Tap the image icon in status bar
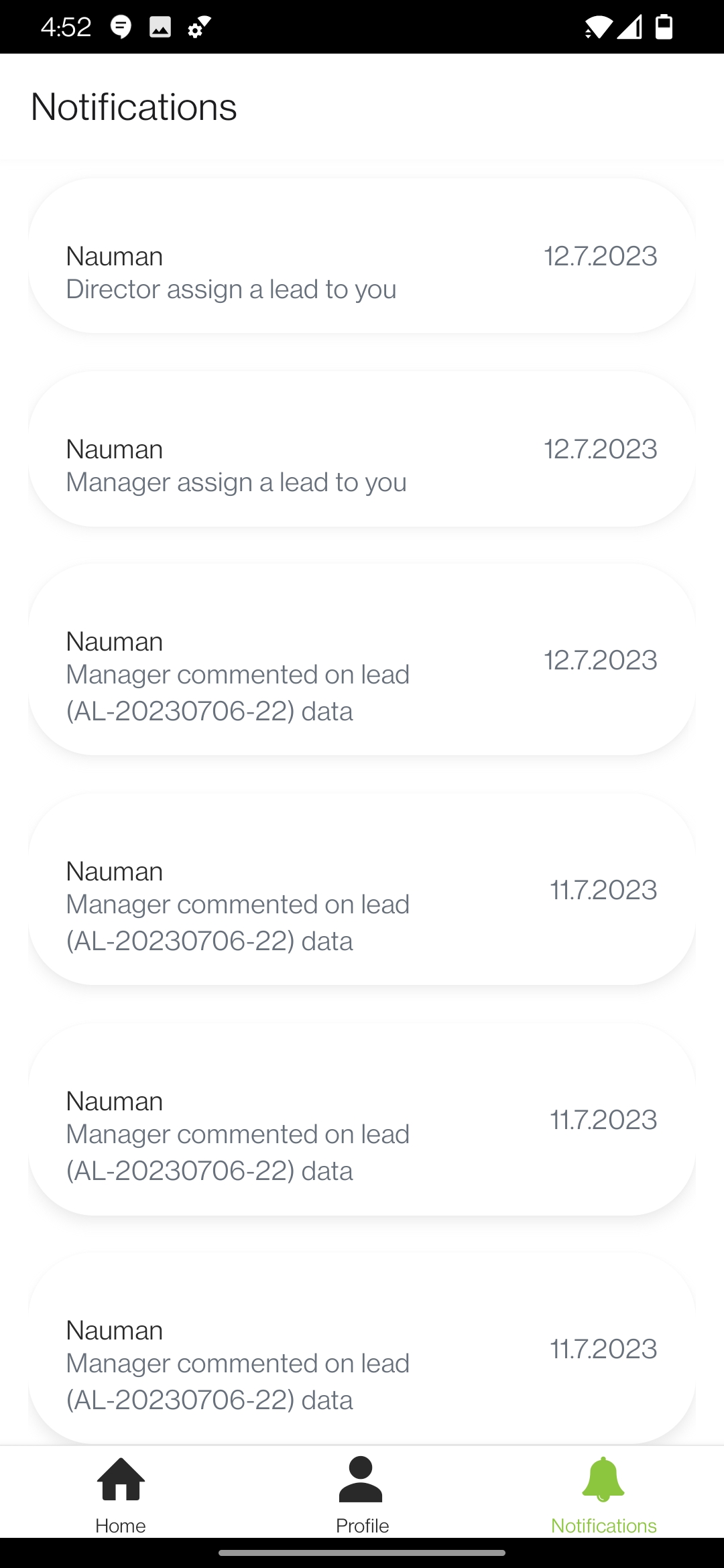Viewport: 724px width, 1568px height. pyautogui.click(x=160, y=27)
